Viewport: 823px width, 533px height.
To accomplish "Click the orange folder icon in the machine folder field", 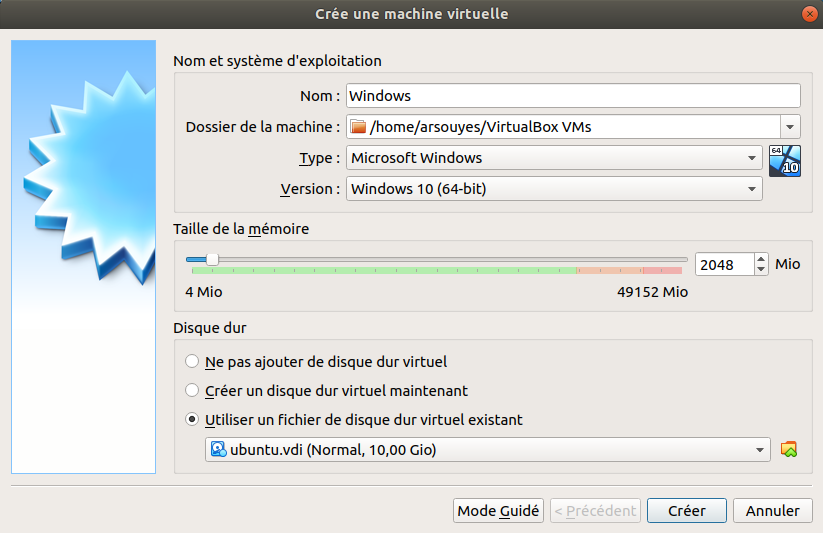I will 358,127.
